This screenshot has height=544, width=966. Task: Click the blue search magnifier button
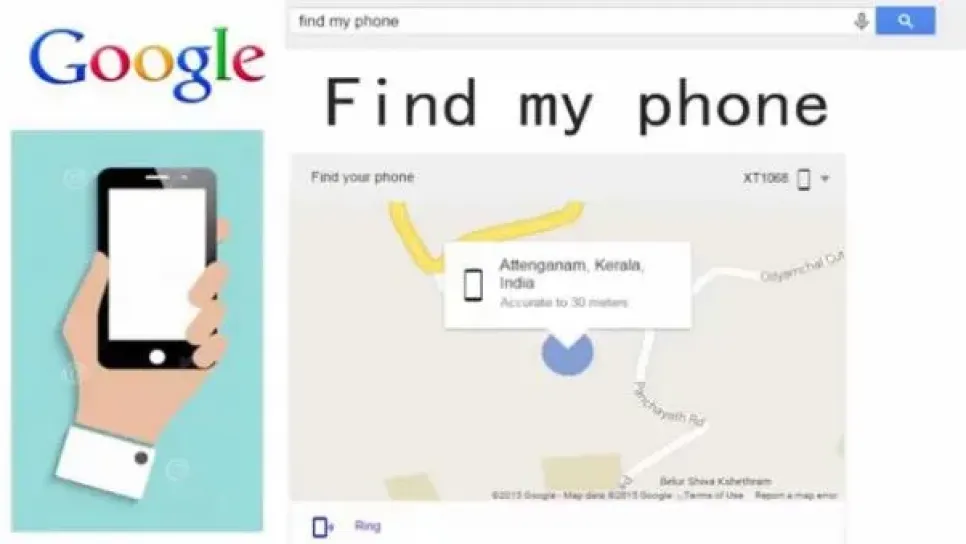905,21
